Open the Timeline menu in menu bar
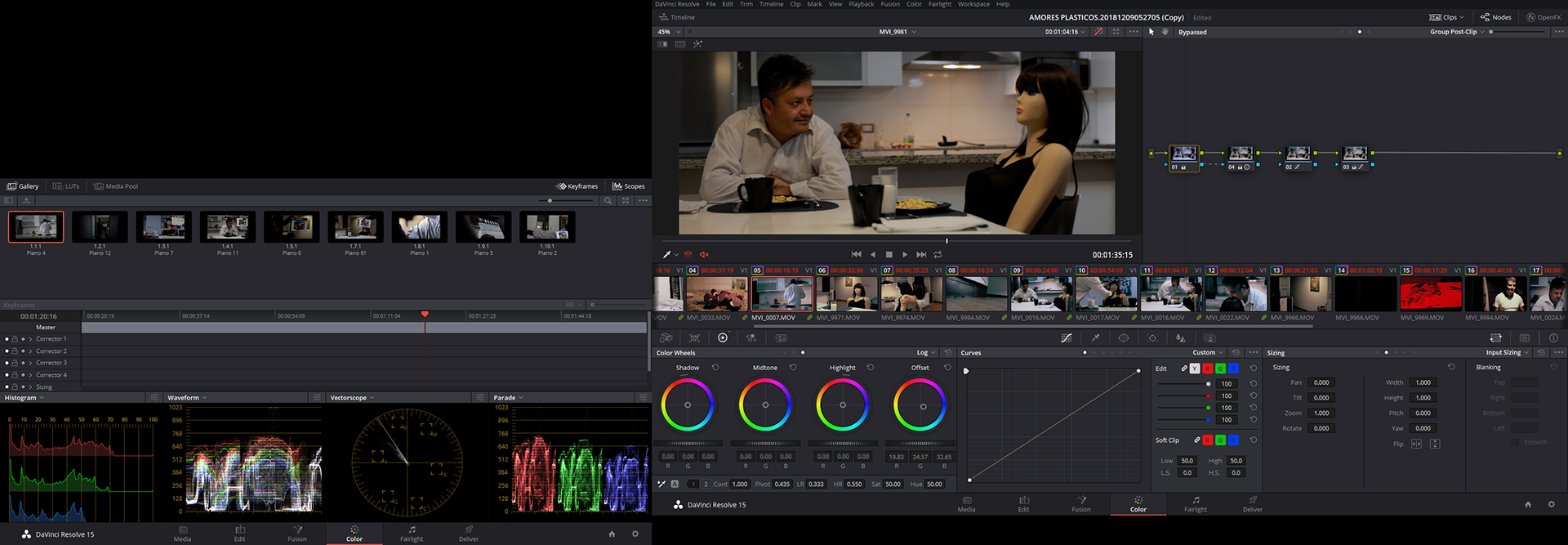The image size is (1568, 545). point(771,4)
